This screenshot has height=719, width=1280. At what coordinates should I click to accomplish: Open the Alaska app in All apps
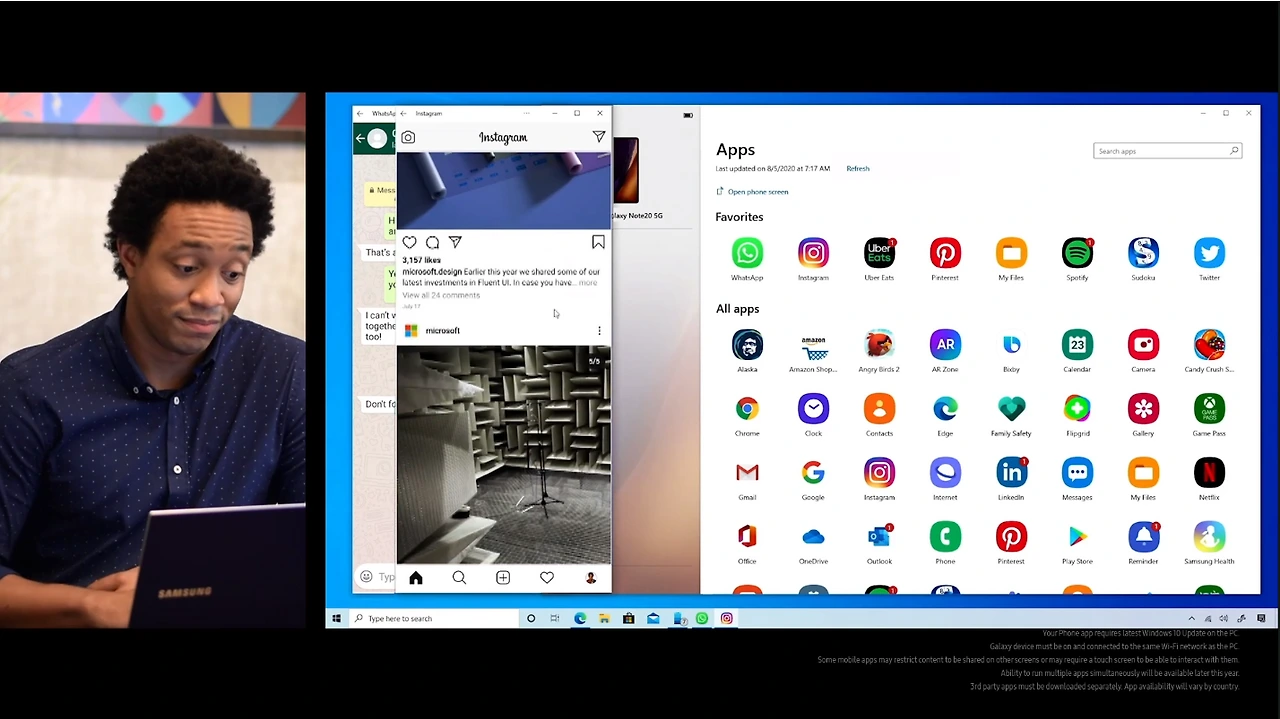pos(747,345)
